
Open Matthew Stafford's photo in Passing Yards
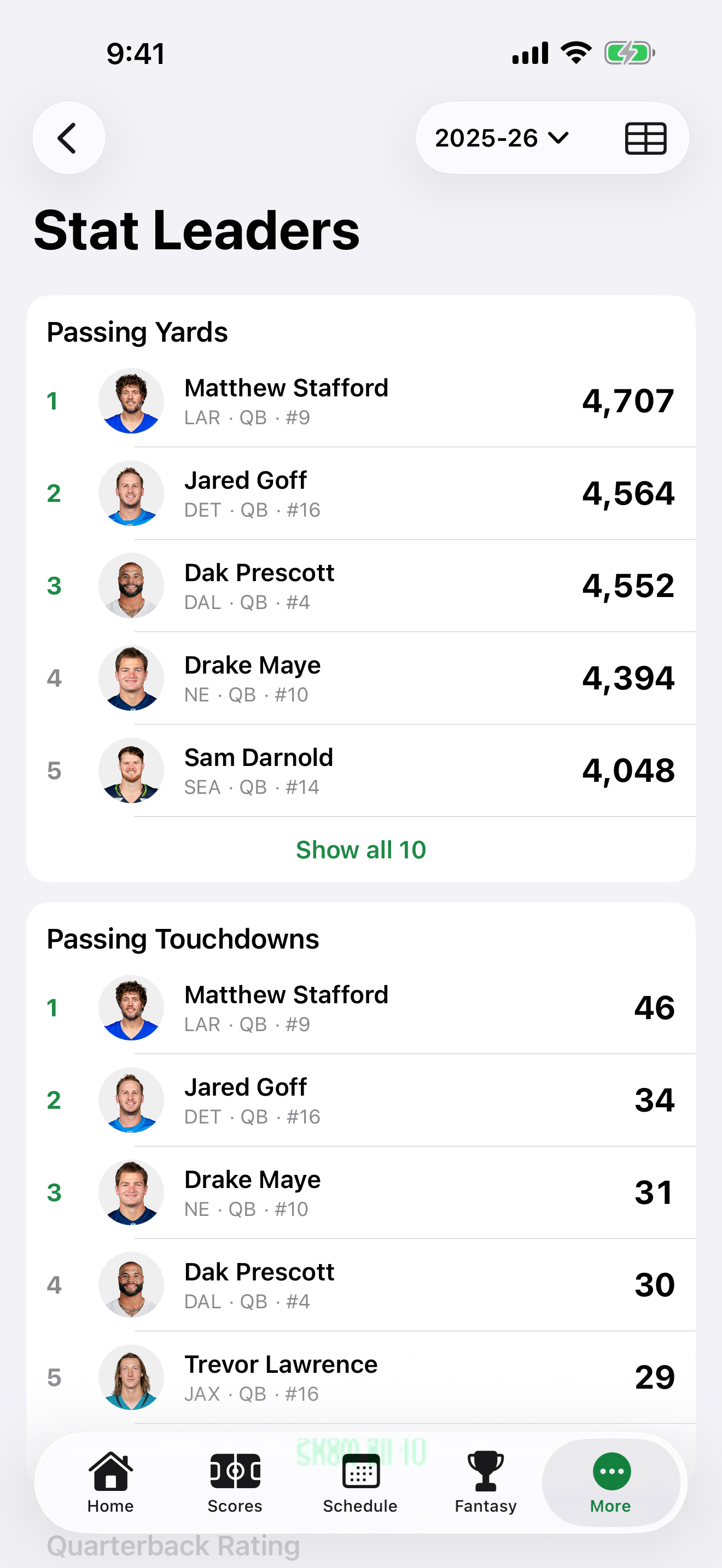tap(131, 401)
